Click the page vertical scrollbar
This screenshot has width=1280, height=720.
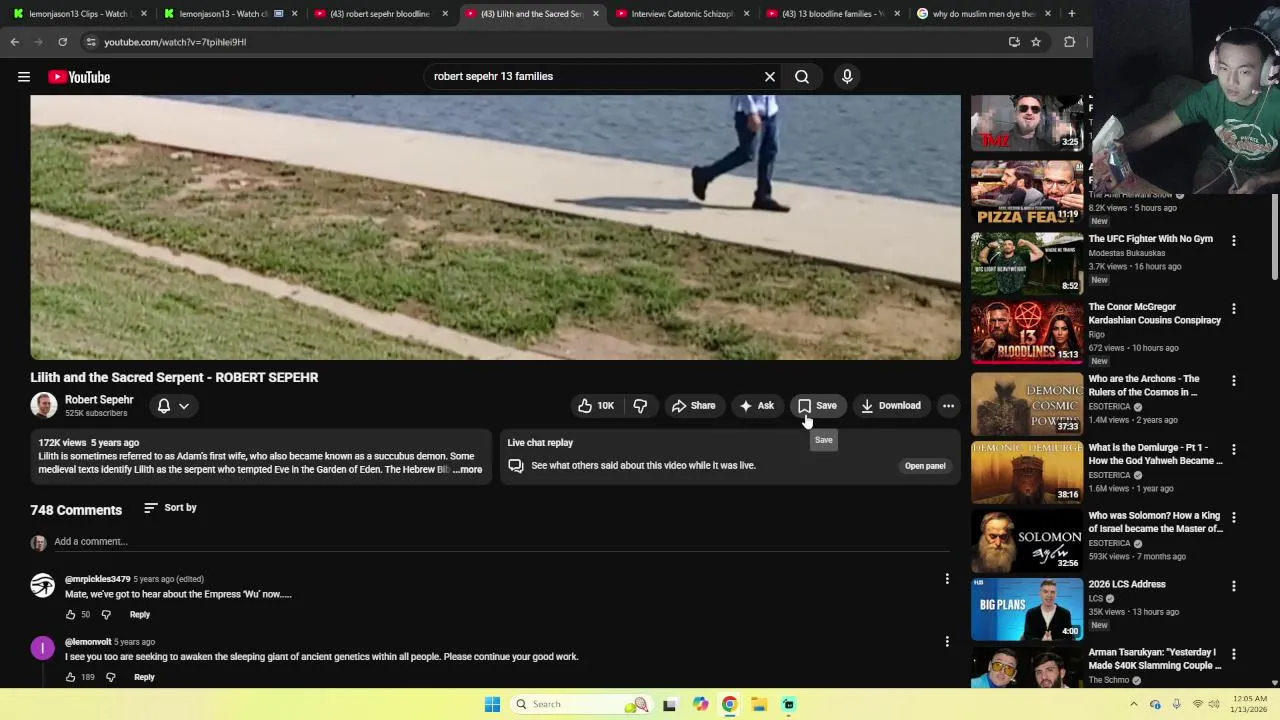pyautogui.click(x=1274, y=237)
